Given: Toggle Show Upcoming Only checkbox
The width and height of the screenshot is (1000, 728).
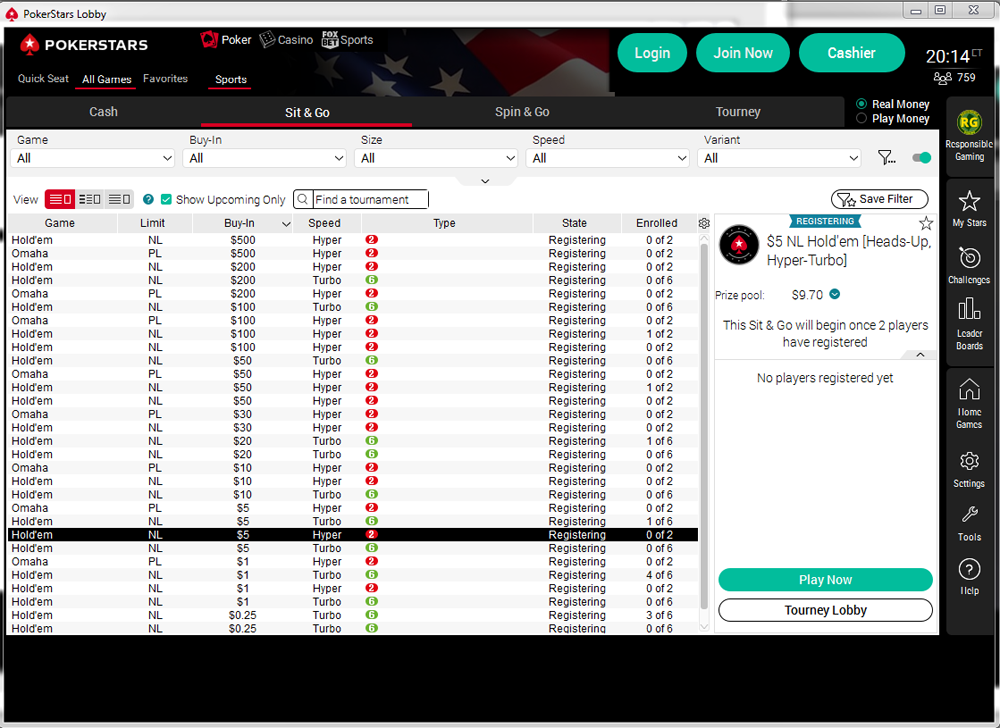Looking at the screenshot, I should pos(166,200).
